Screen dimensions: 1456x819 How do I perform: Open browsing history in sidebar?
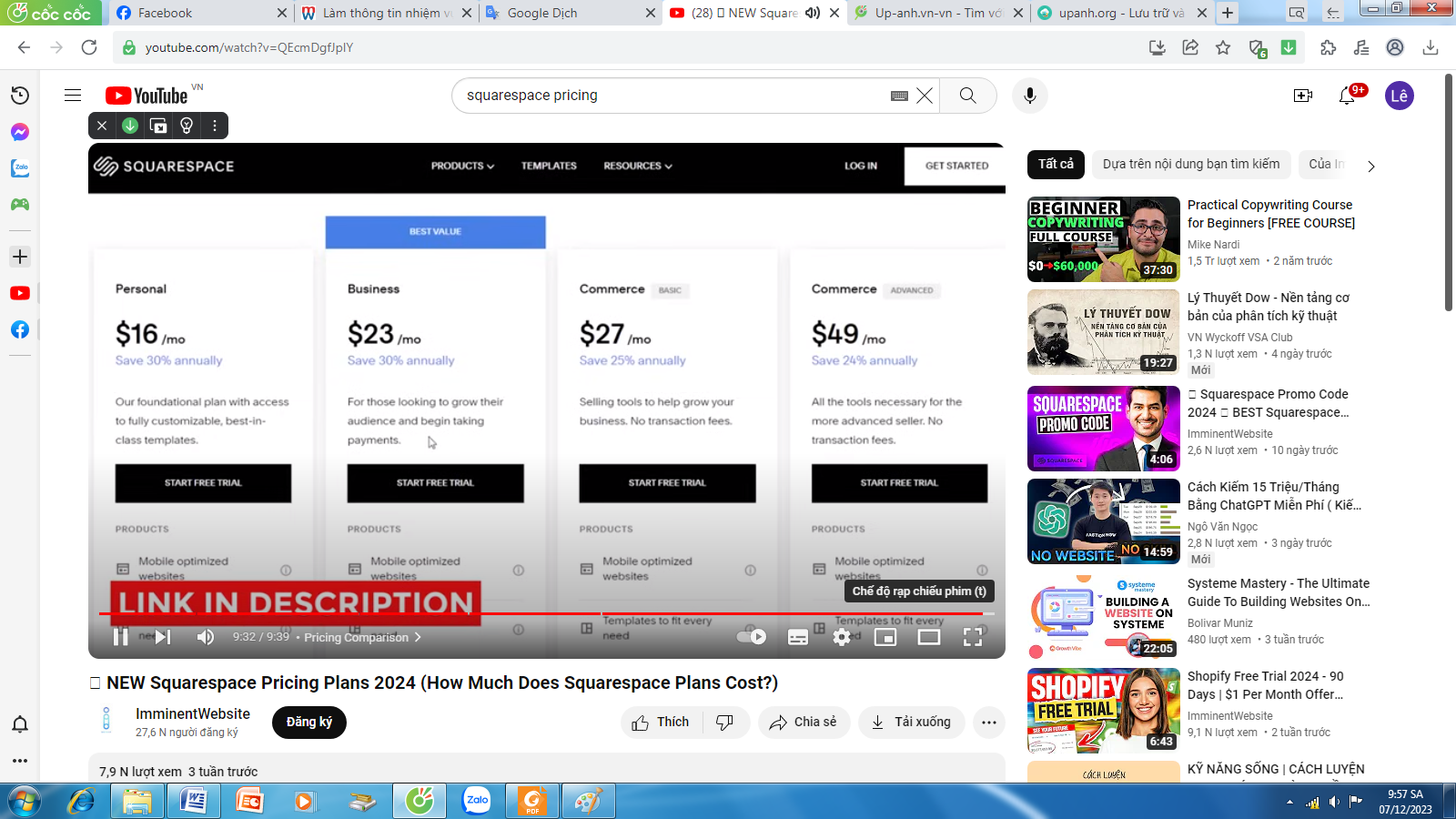(20, 96)
